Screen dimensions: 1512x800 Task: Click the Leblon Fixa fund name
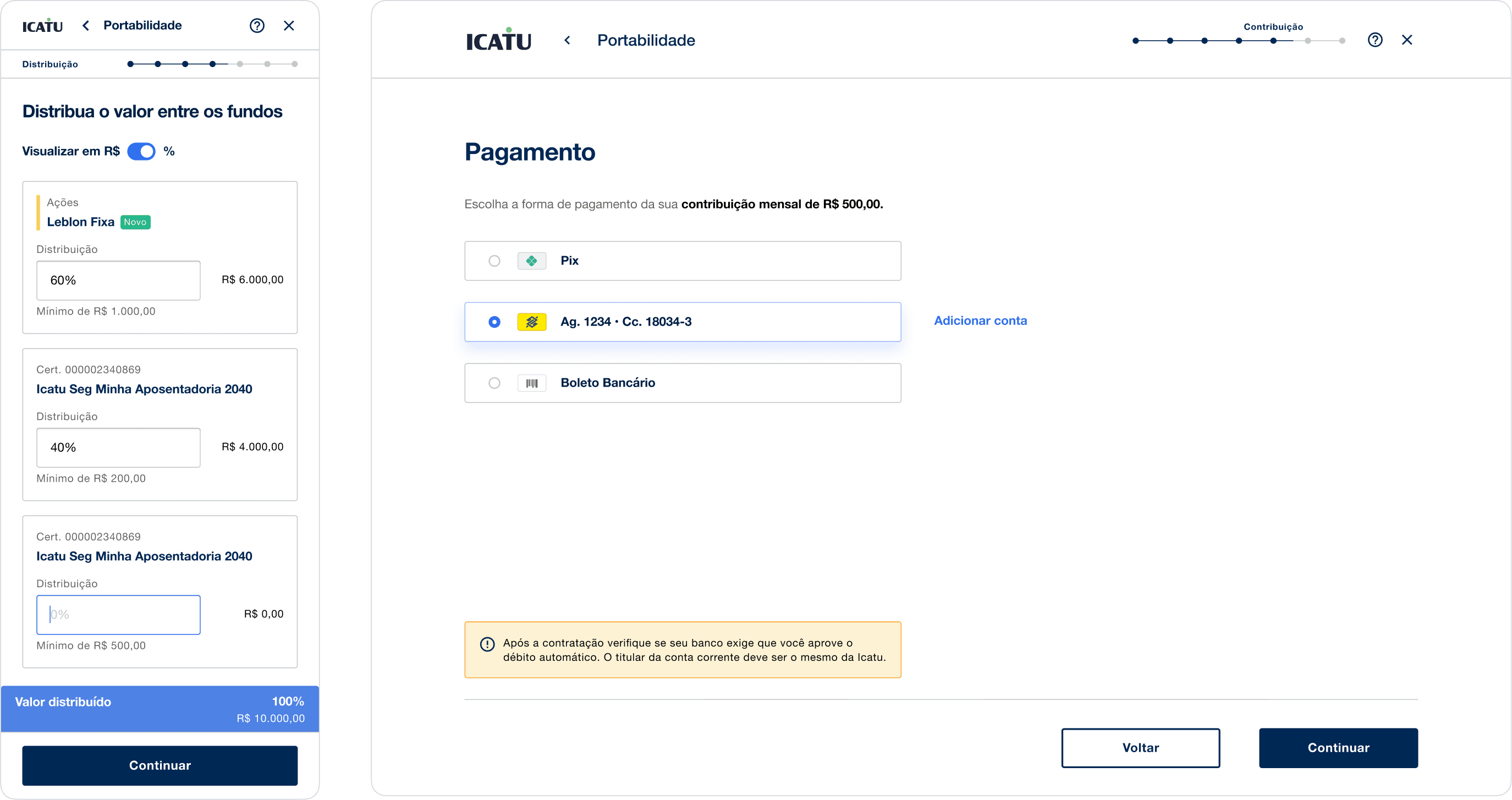(80, 222)
